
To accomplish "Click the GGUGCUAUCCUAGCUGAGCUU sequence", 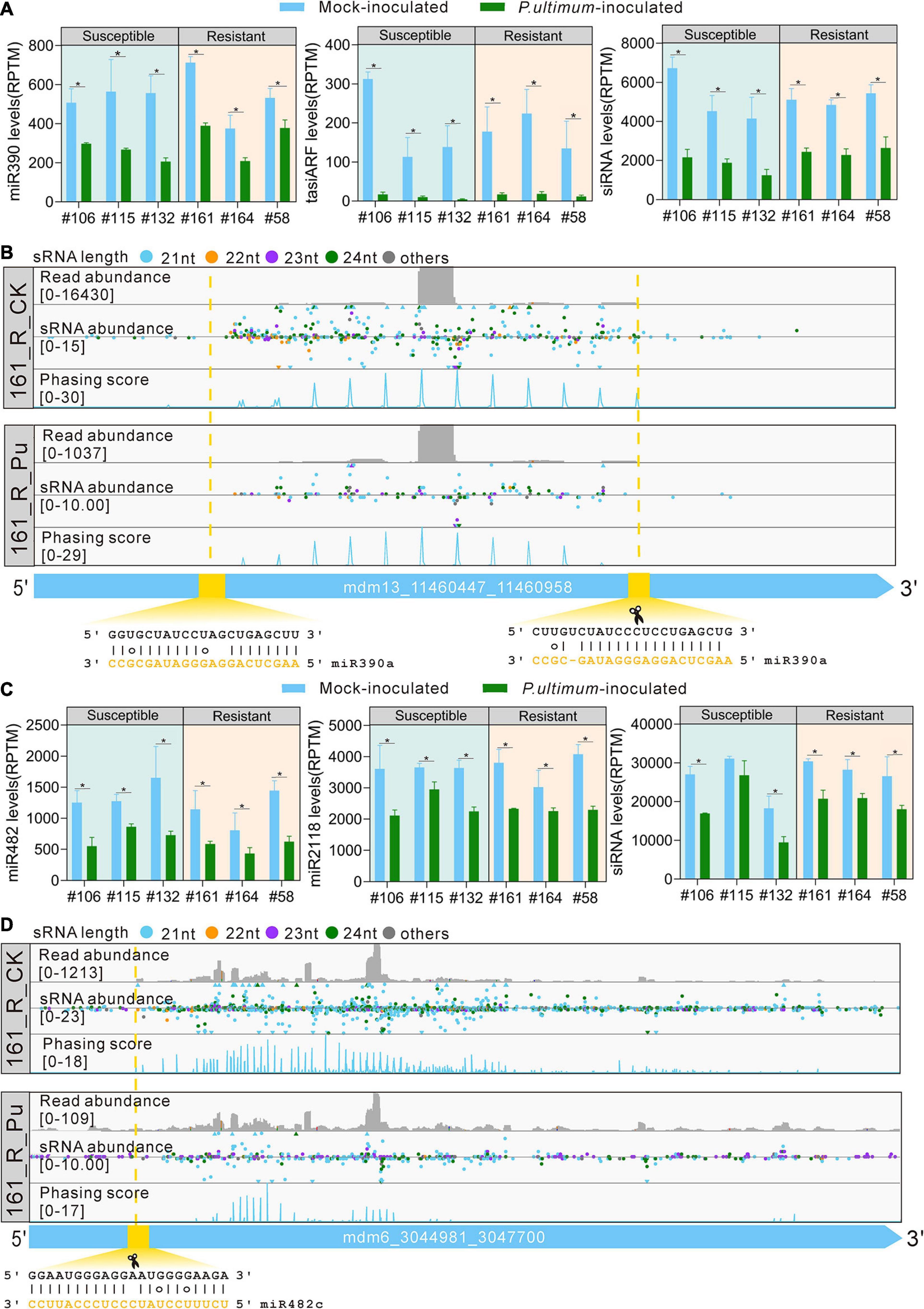I will click(x=204, y=634).
